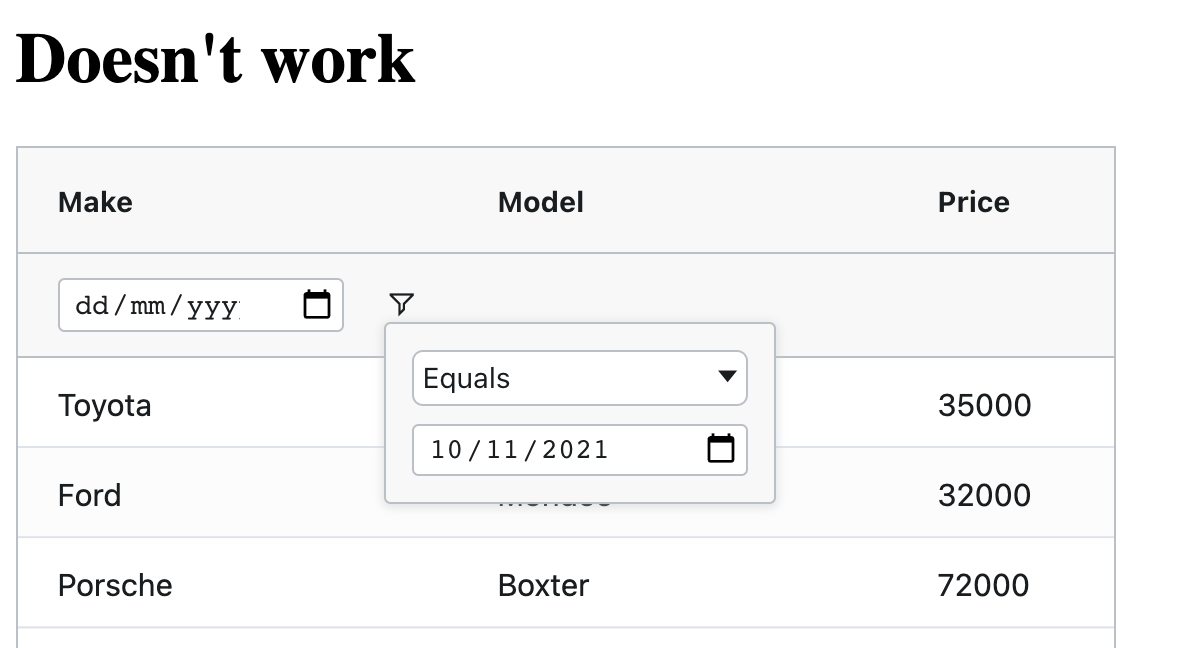Click the Porsche row entry
This screenshot has width=1190, height=648.
coord(115,585)
